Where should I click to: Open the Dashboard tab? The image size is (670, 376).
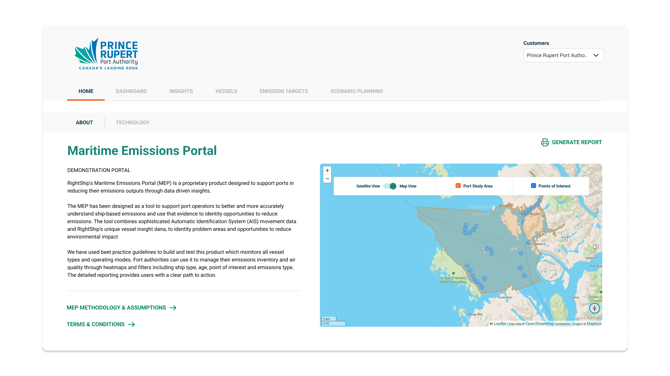coord(131,91)
